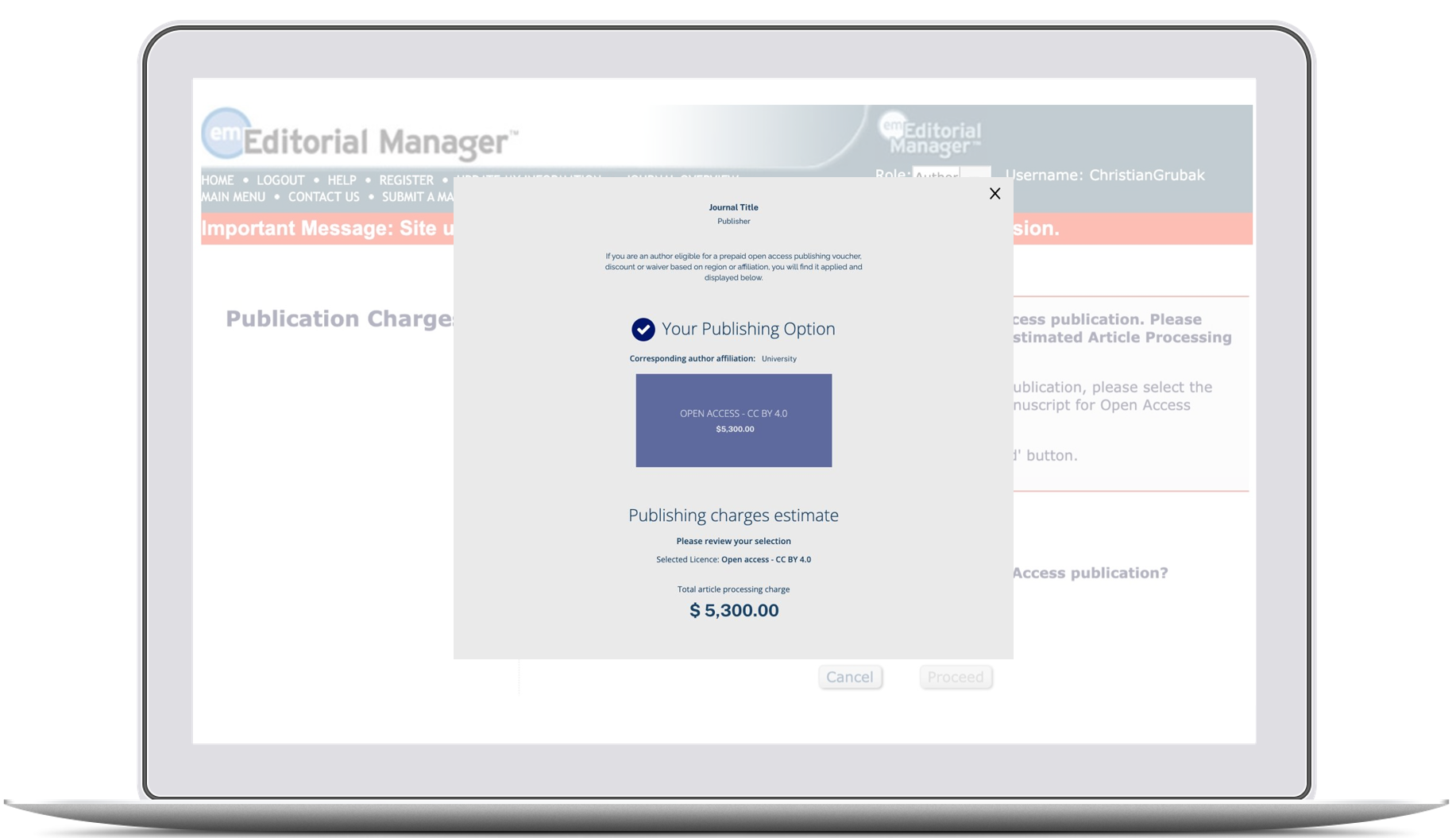Click the Journal Title heading in dialog

click(733, 207)
